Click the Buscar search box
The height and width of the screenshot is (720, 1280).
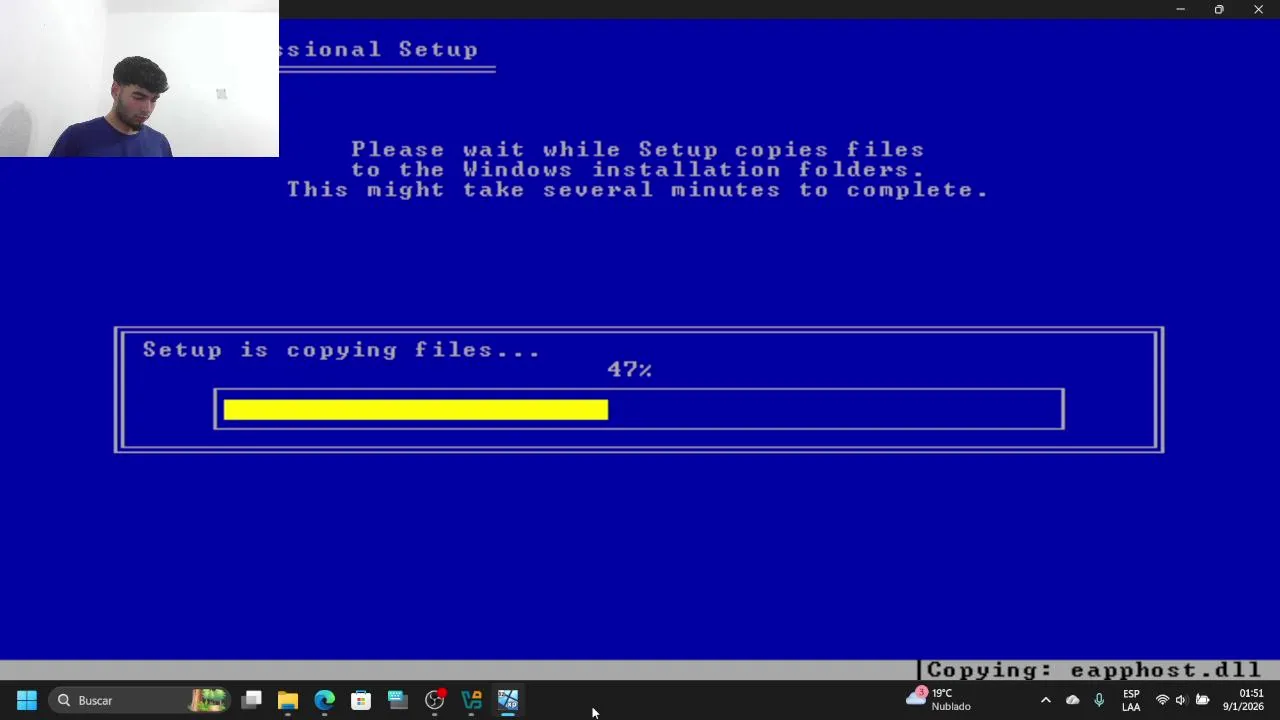click(140, 700)
